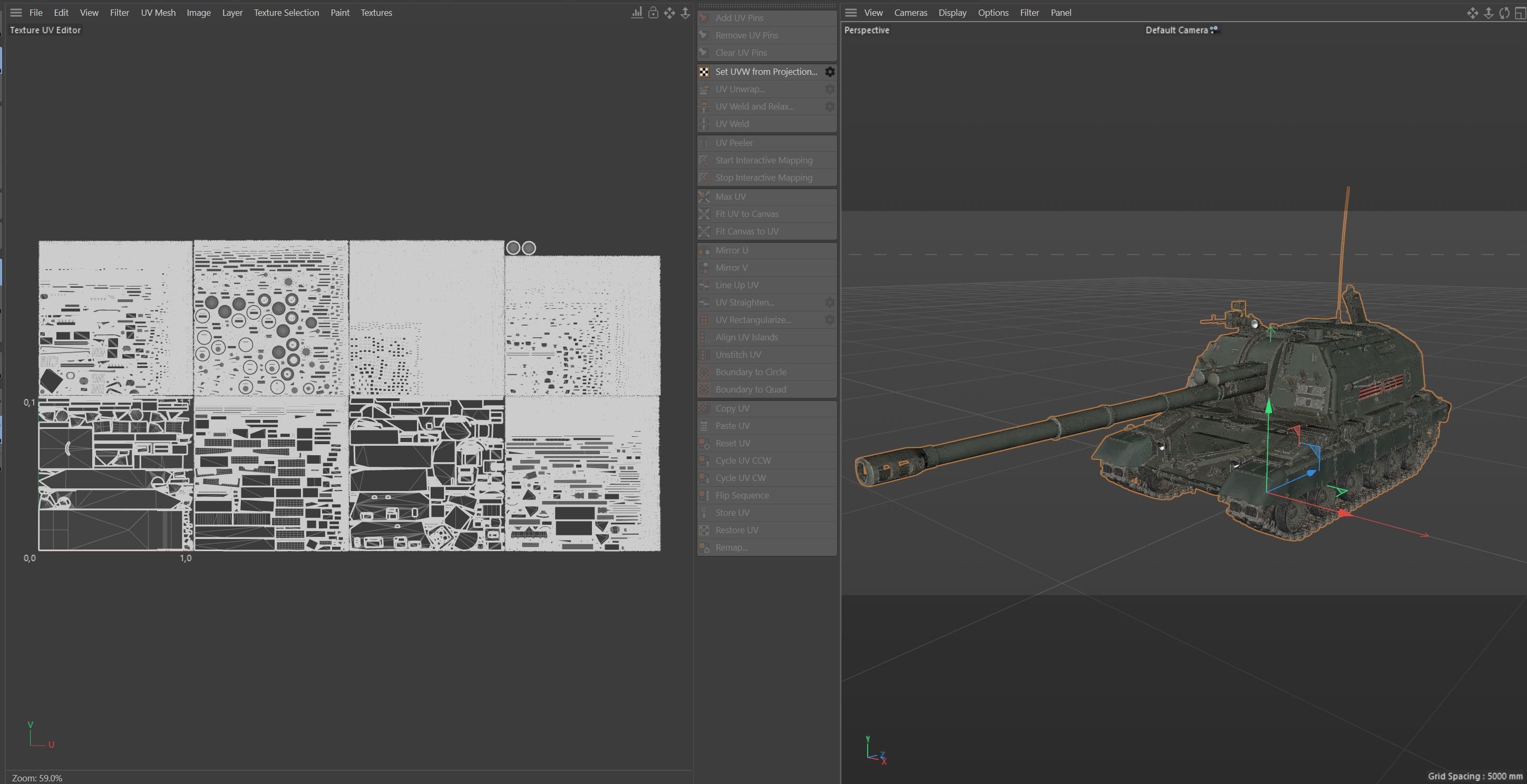This screenshot has height=784, width=1527.
Task: Open the Textures menu in UV editor
Action: [x=376, y=13]
